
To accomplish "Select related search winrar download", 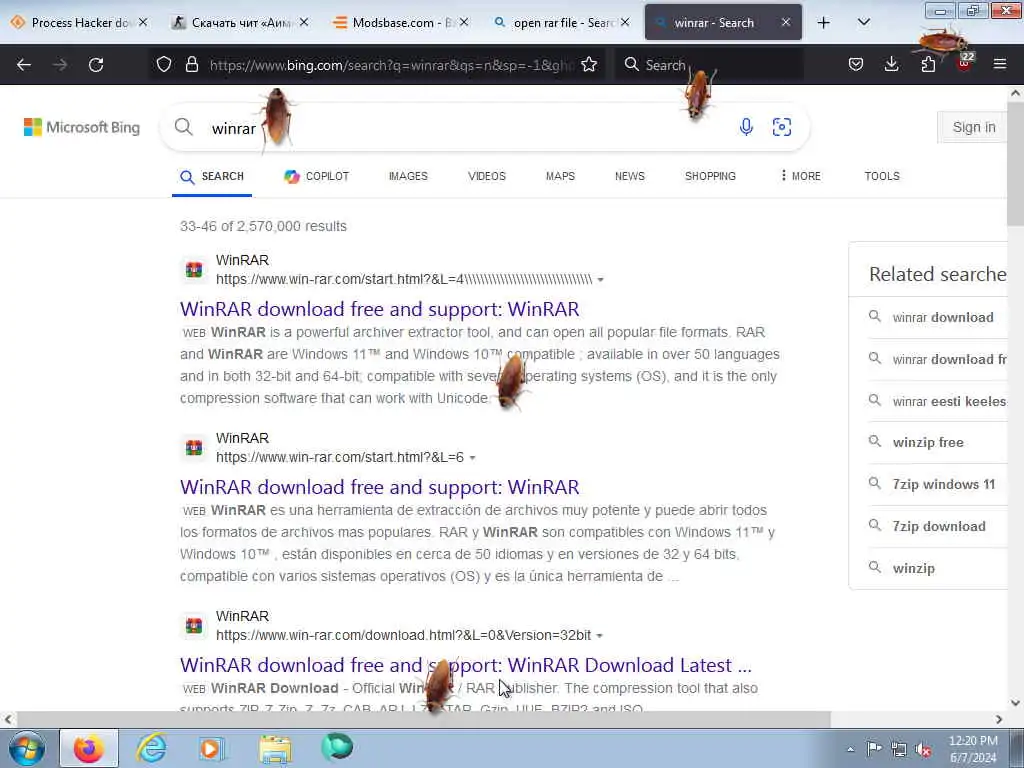I will pos(942,317).
